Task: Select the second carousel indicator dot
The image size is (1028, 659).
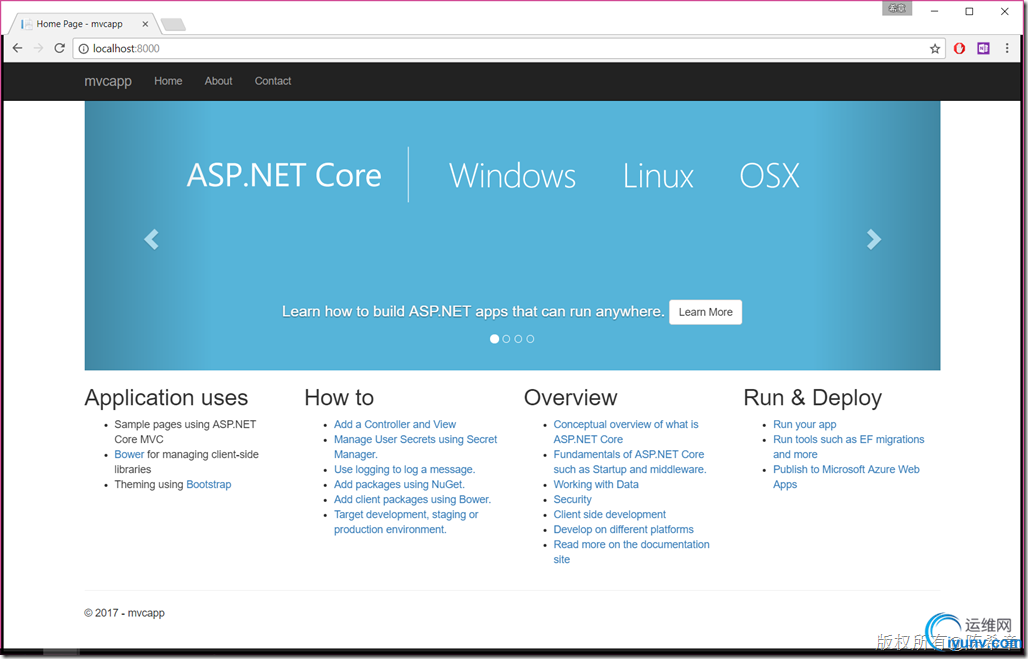Action: tap(506, 339)
